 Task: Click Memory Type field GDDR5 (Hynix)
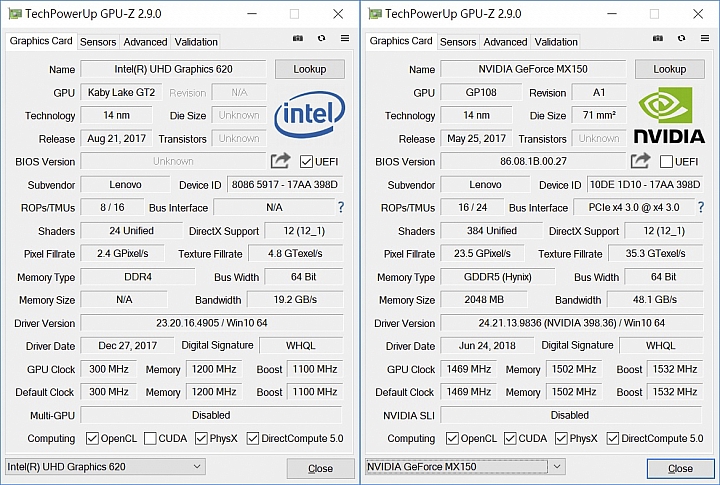point(498,277)
